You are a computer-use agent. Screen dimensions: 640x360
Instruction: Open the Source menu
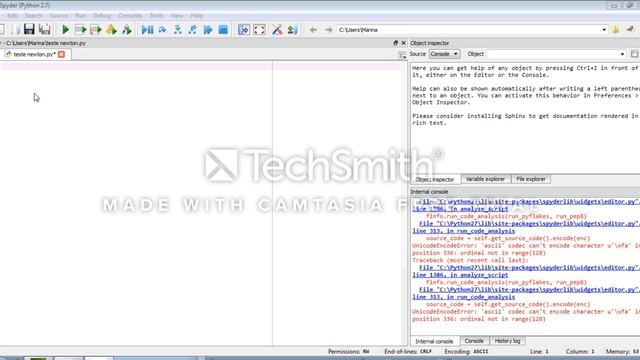pos(59,16)
